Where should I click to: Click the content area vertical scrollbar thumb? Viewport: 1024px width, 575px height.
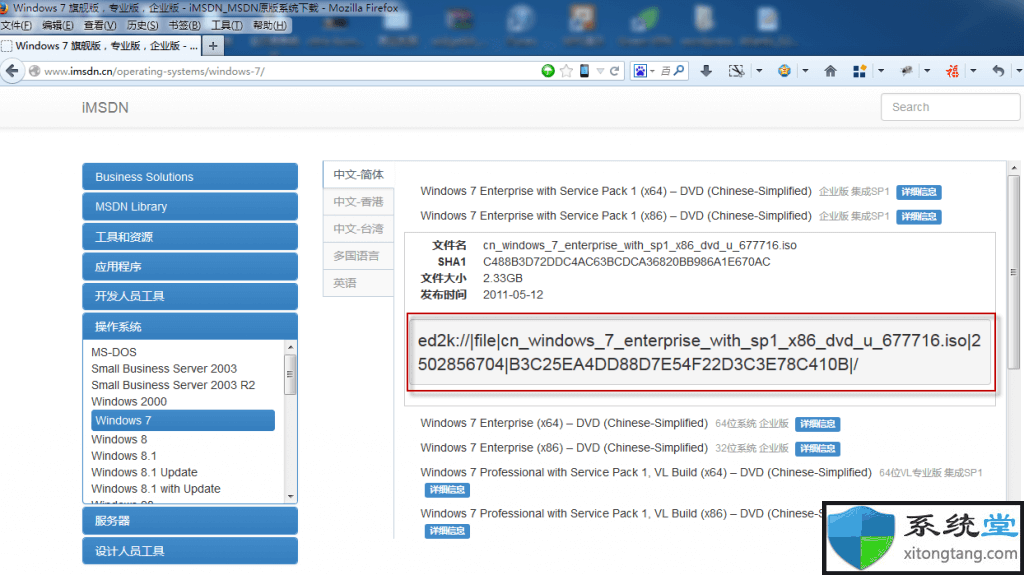[x=1014, y=271]
